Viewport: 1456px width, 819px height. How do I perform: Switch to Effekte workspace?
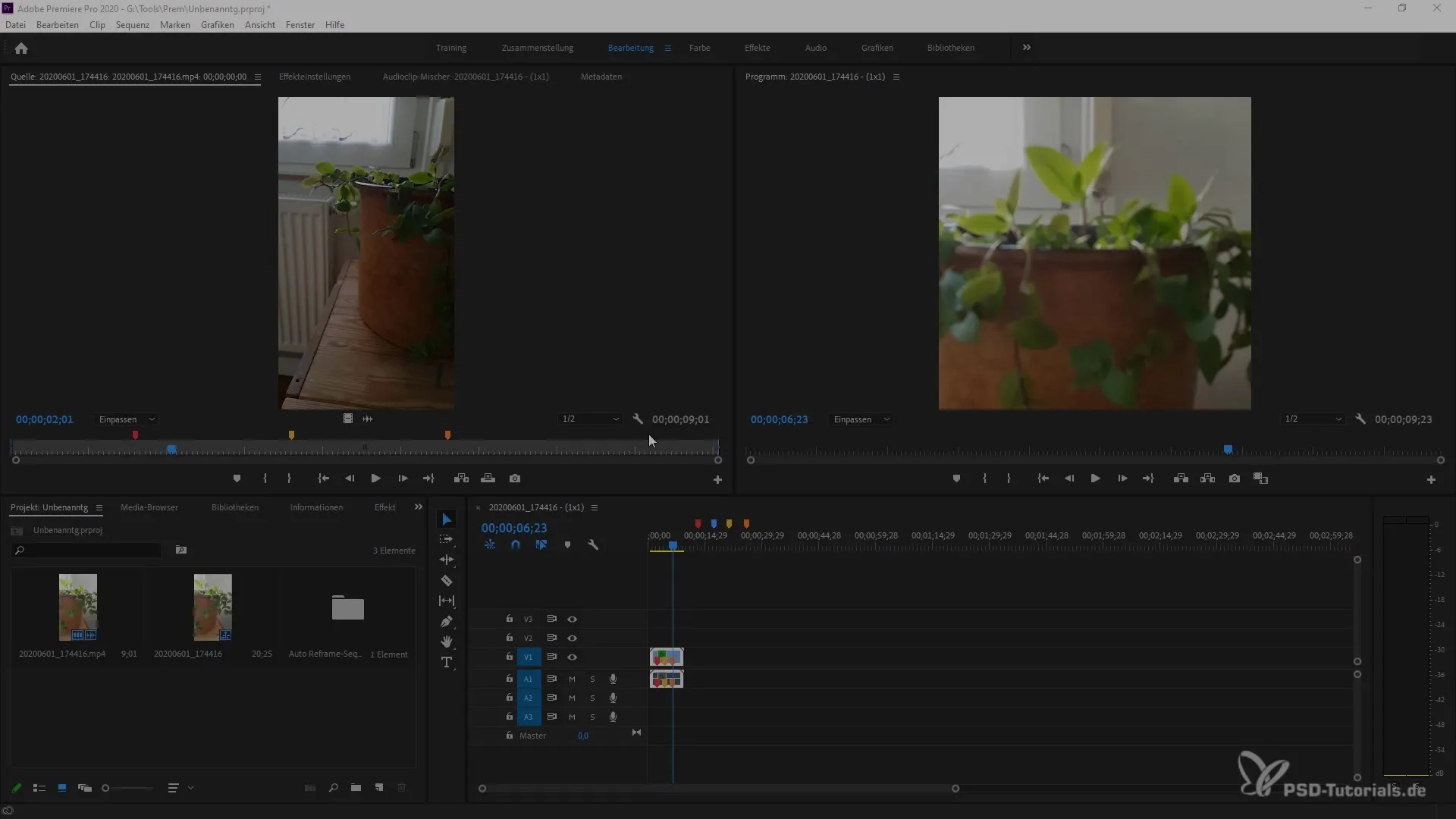757,48
